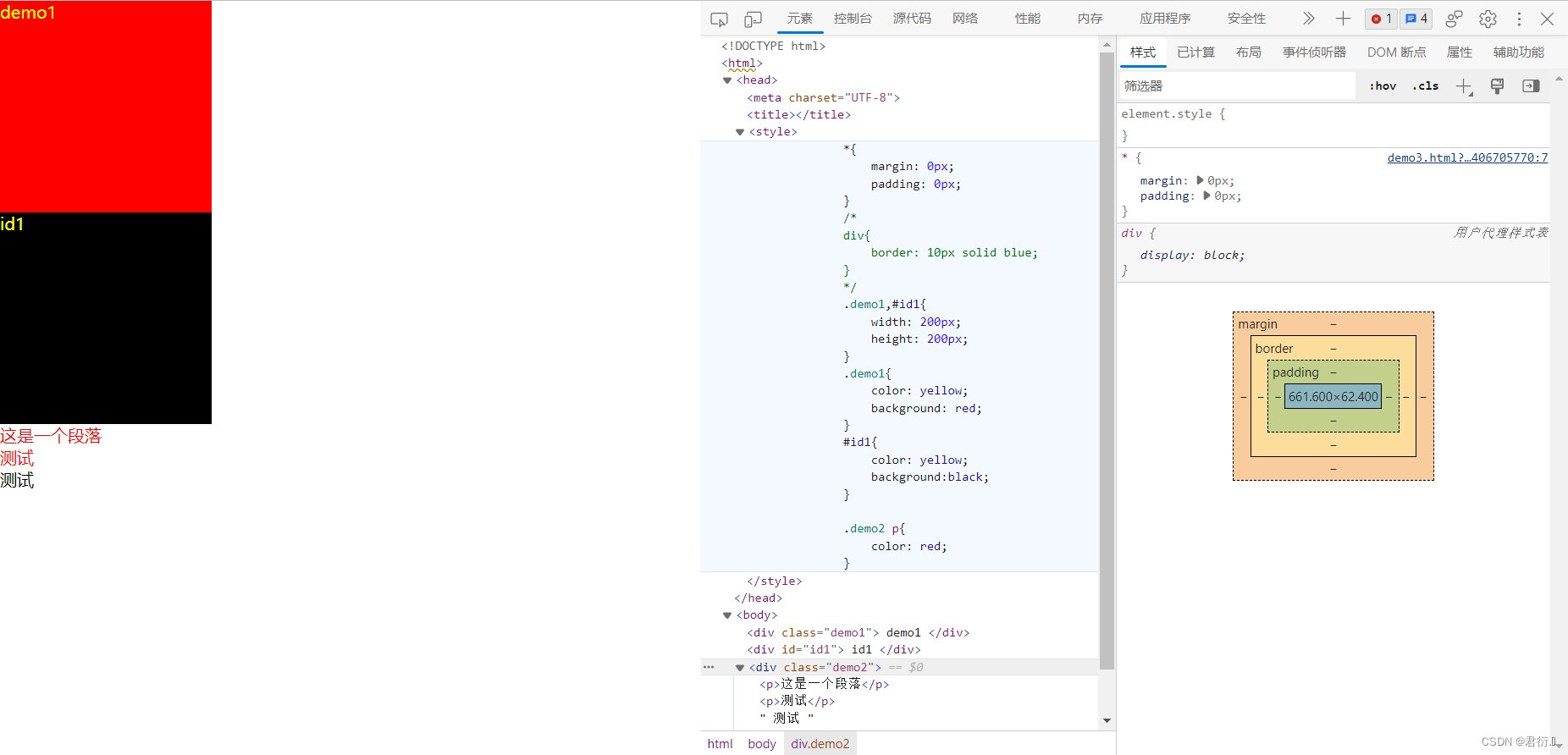
Task: Activate the inspect element picker icon
Action: point(719,19)
